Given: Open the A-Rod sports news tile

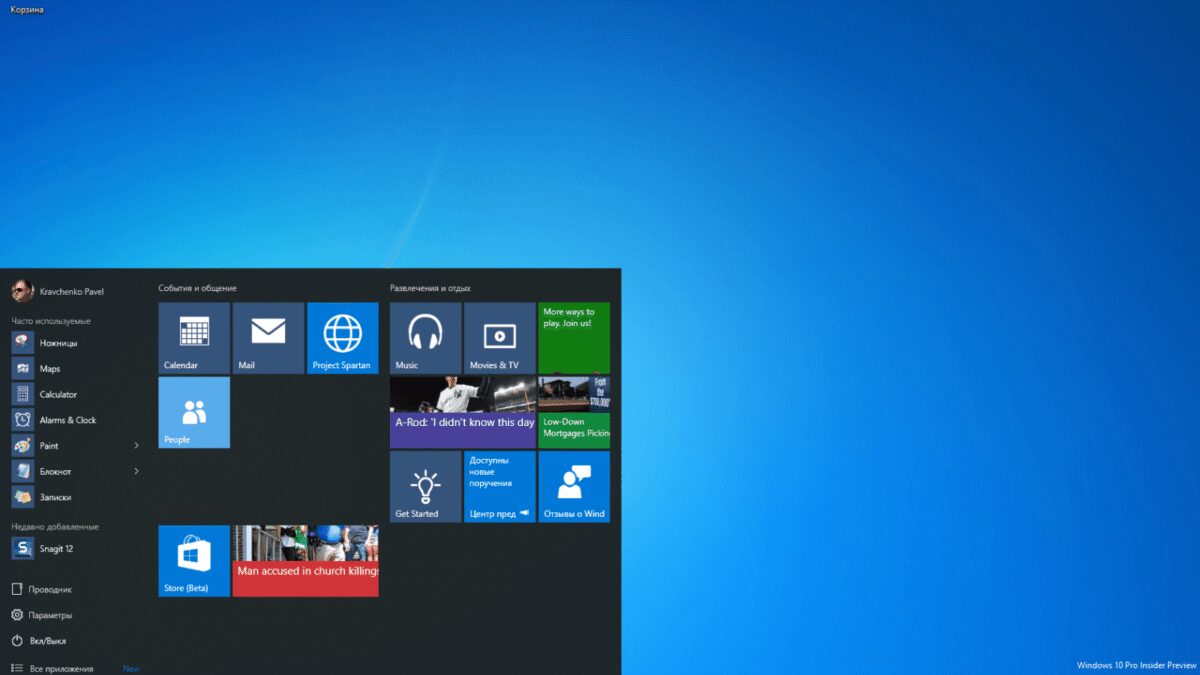Looking at the screenshot, I should (462, 412).
